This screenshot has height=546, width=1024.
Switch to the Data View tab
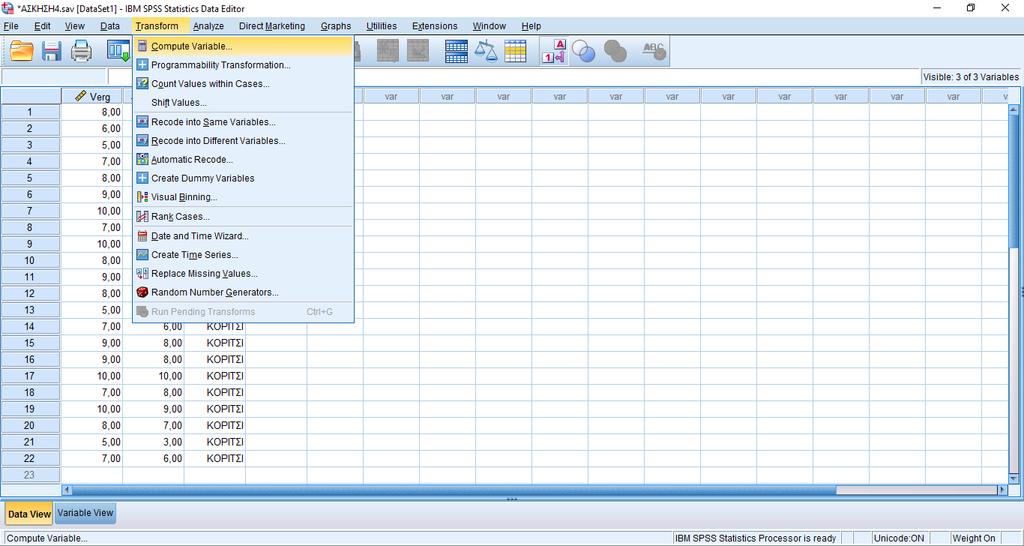29,513
